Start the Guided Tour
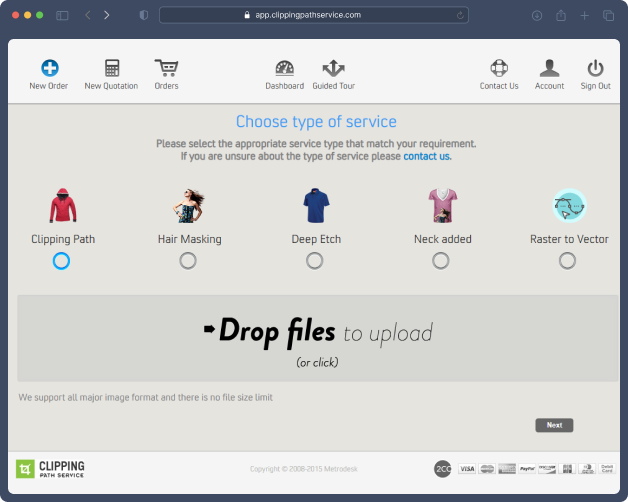The width and height of the screenshot is (628, 502). tap(334, 69)
